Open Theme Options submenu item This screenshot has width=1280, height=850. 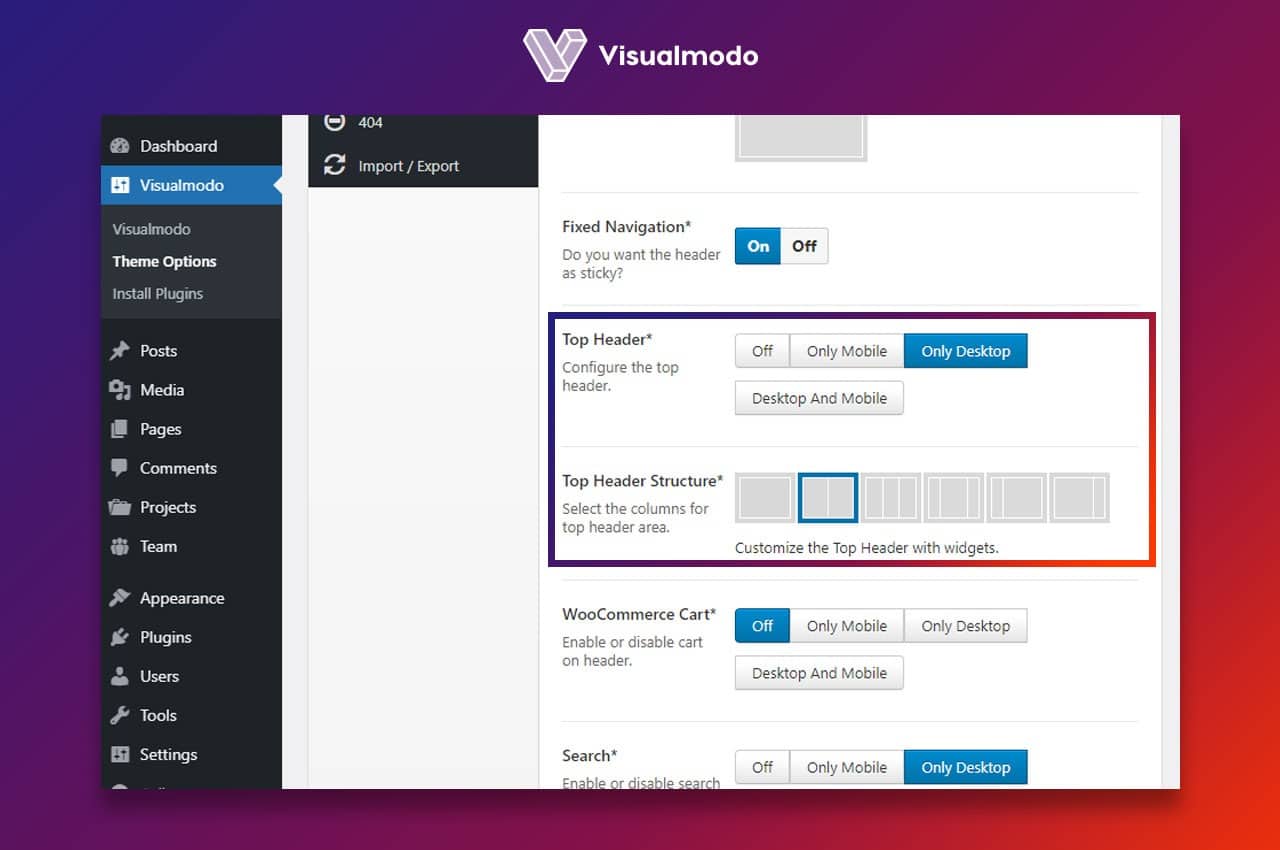click(x=164, y=261)
